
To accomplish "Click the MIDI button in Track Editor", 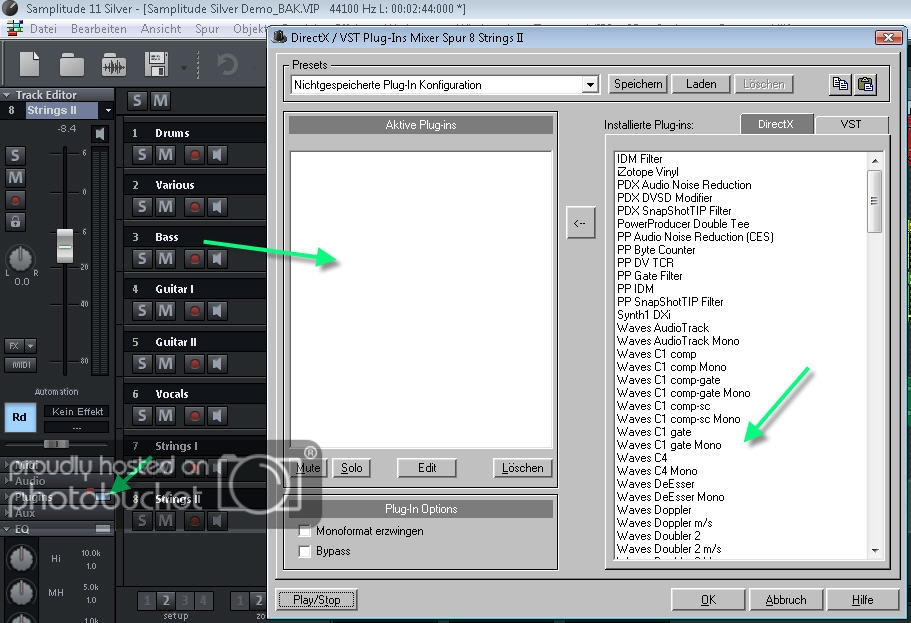I will click(x=21, y=365).
